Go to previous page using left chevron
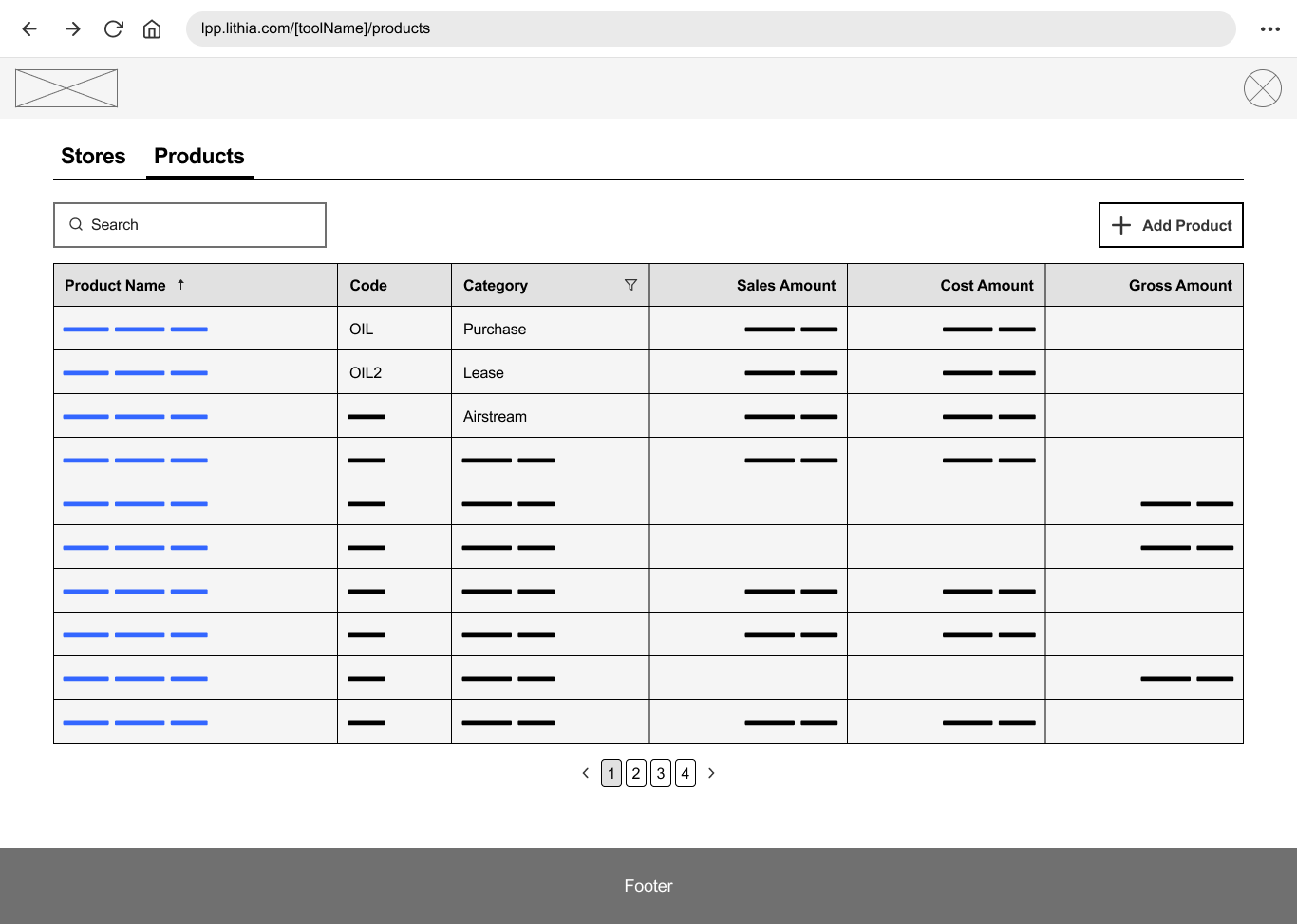 pos(586,773)
